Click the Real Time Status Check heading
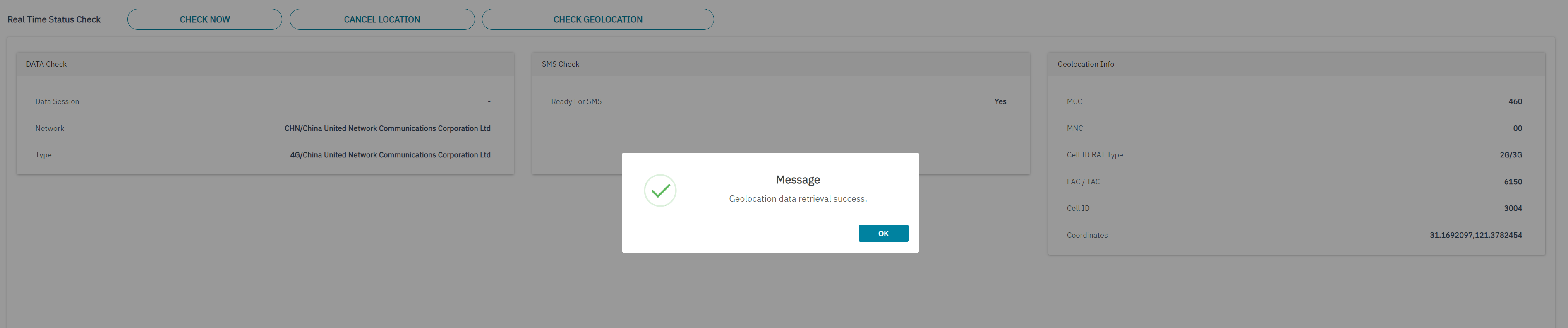This screenshot has width=1568, height=328. point(53,19)
